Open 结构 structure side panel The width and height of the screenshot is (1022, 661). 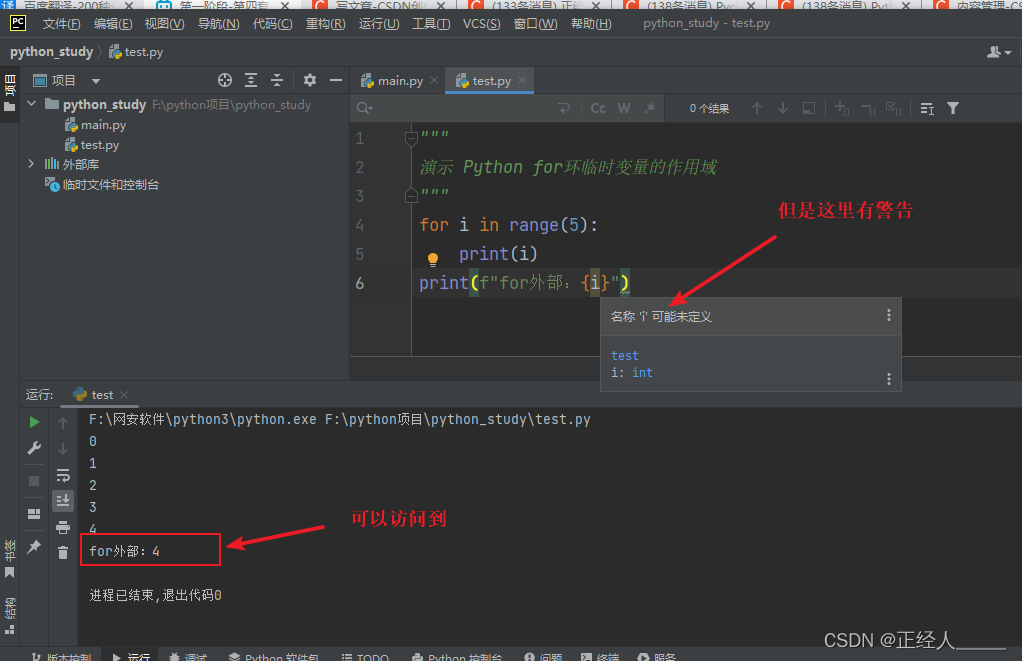point(9,615)
